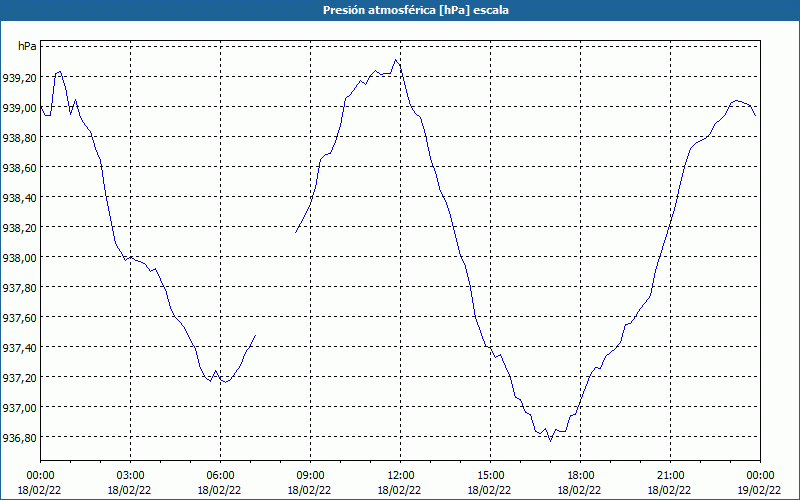This screenshot has height=500, width=800.
Task: Select the 18/02/22 date under 21:00
Action: [669, 490]
